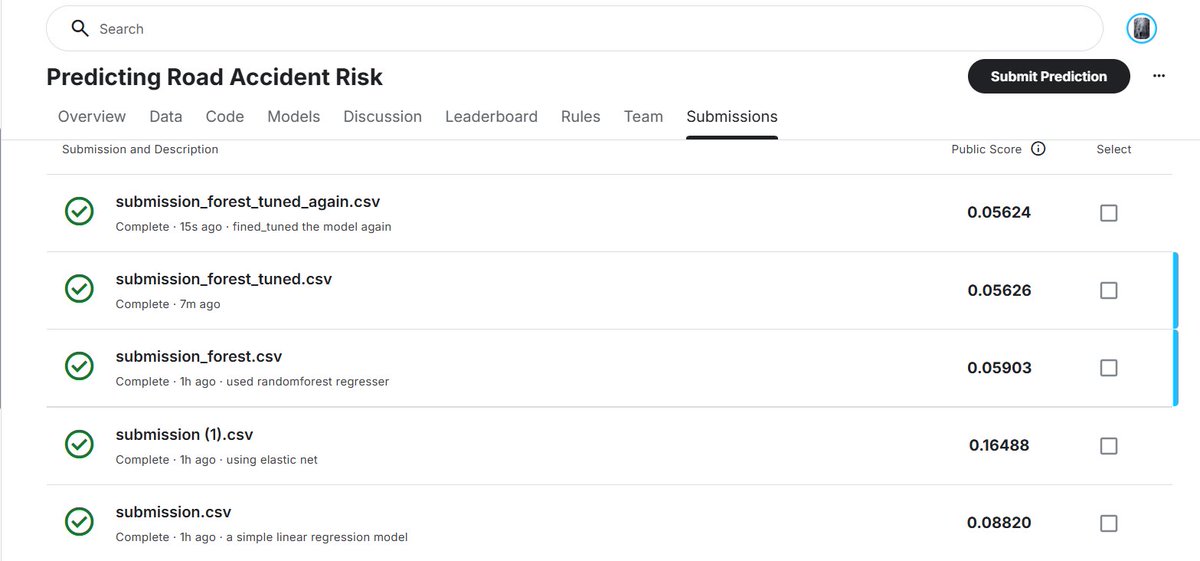Screen dimensions: 1200x561
Task: Click the status checkmark for submission.csv
Action: [79, 522]
